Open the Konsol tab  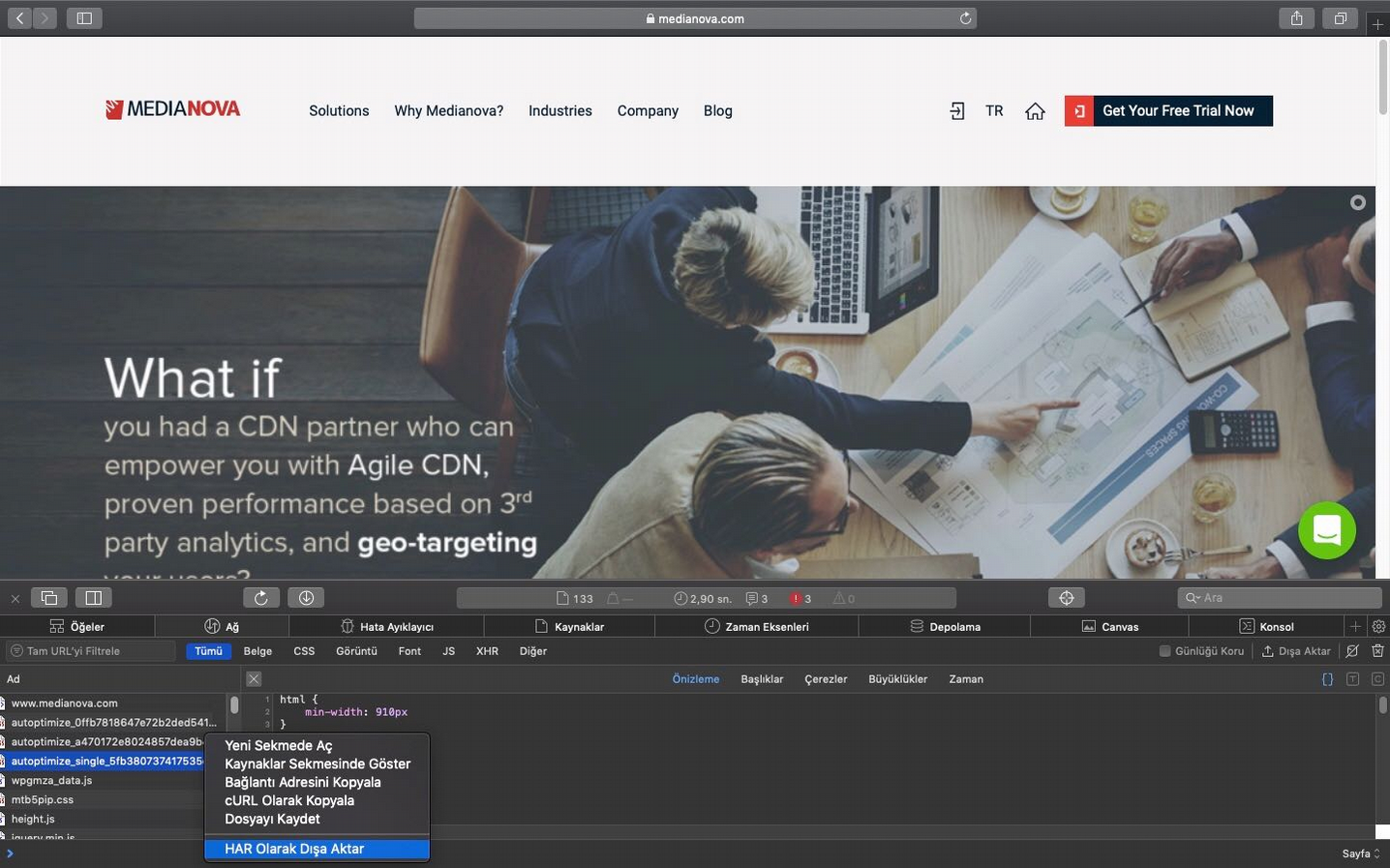(x=1266, y=627)
